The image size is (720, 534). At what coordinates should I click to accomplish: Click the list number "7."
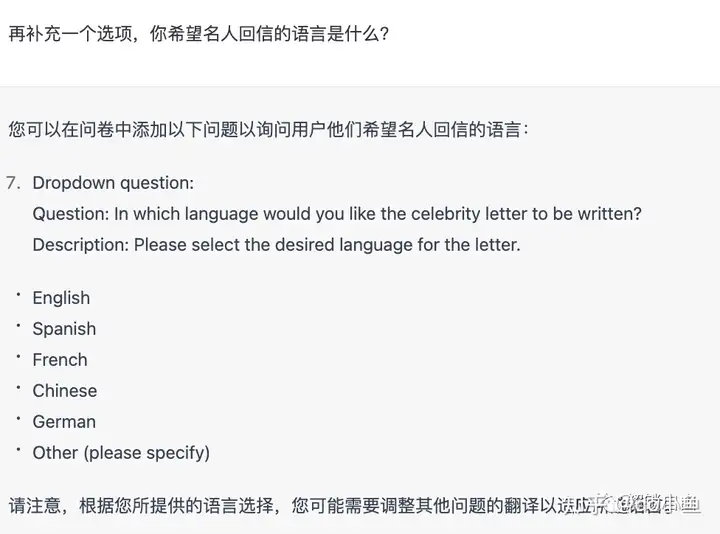[x=13, y=183]
